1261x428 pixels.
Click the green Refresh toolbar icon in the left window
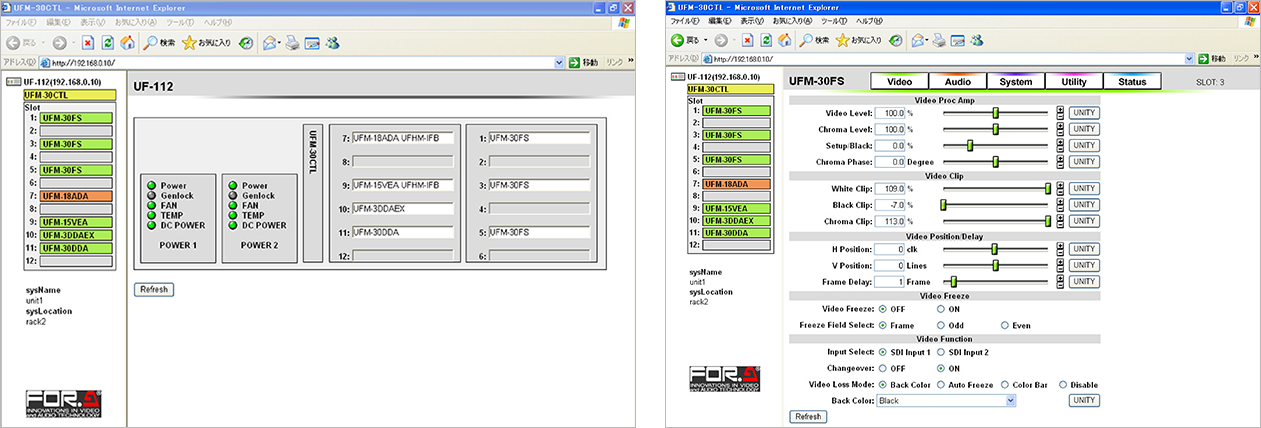coord(107,43)
